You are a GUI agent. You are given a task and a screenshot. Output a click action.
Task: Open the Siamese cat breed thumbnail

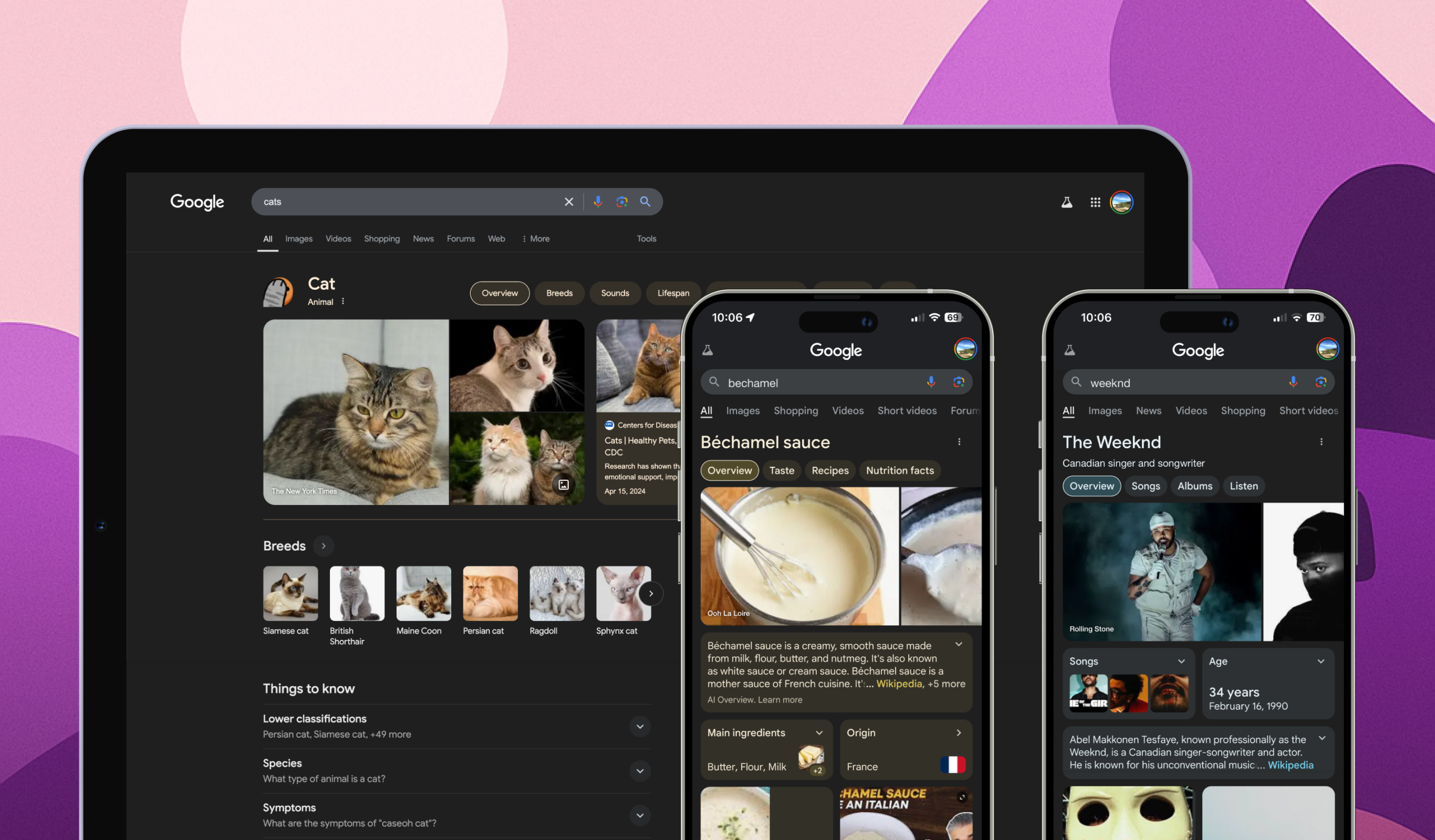pos(290,594)
